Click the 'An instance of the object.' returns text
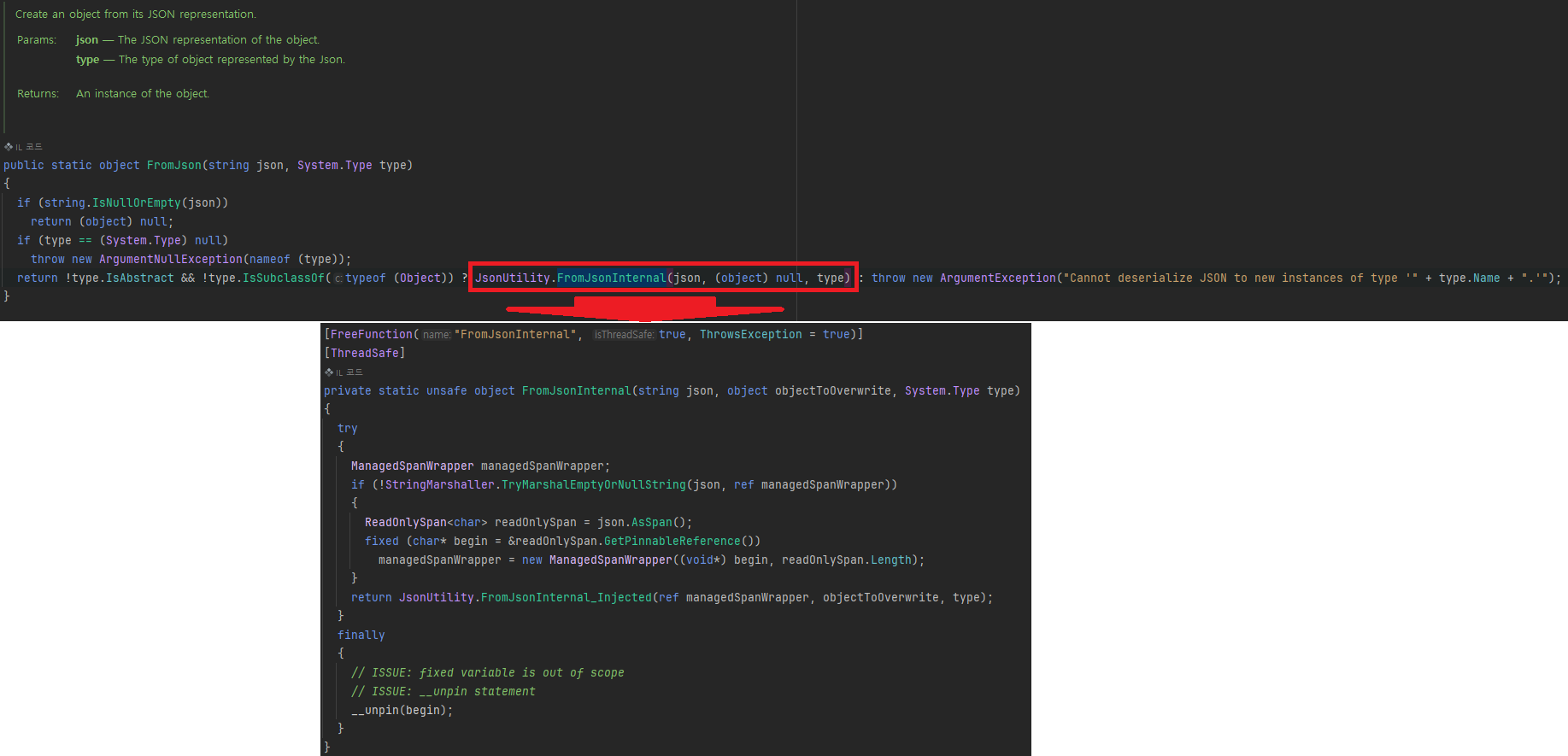This screenshot has height=756, width=1568. pyautogui.click(x=143, y=94)
